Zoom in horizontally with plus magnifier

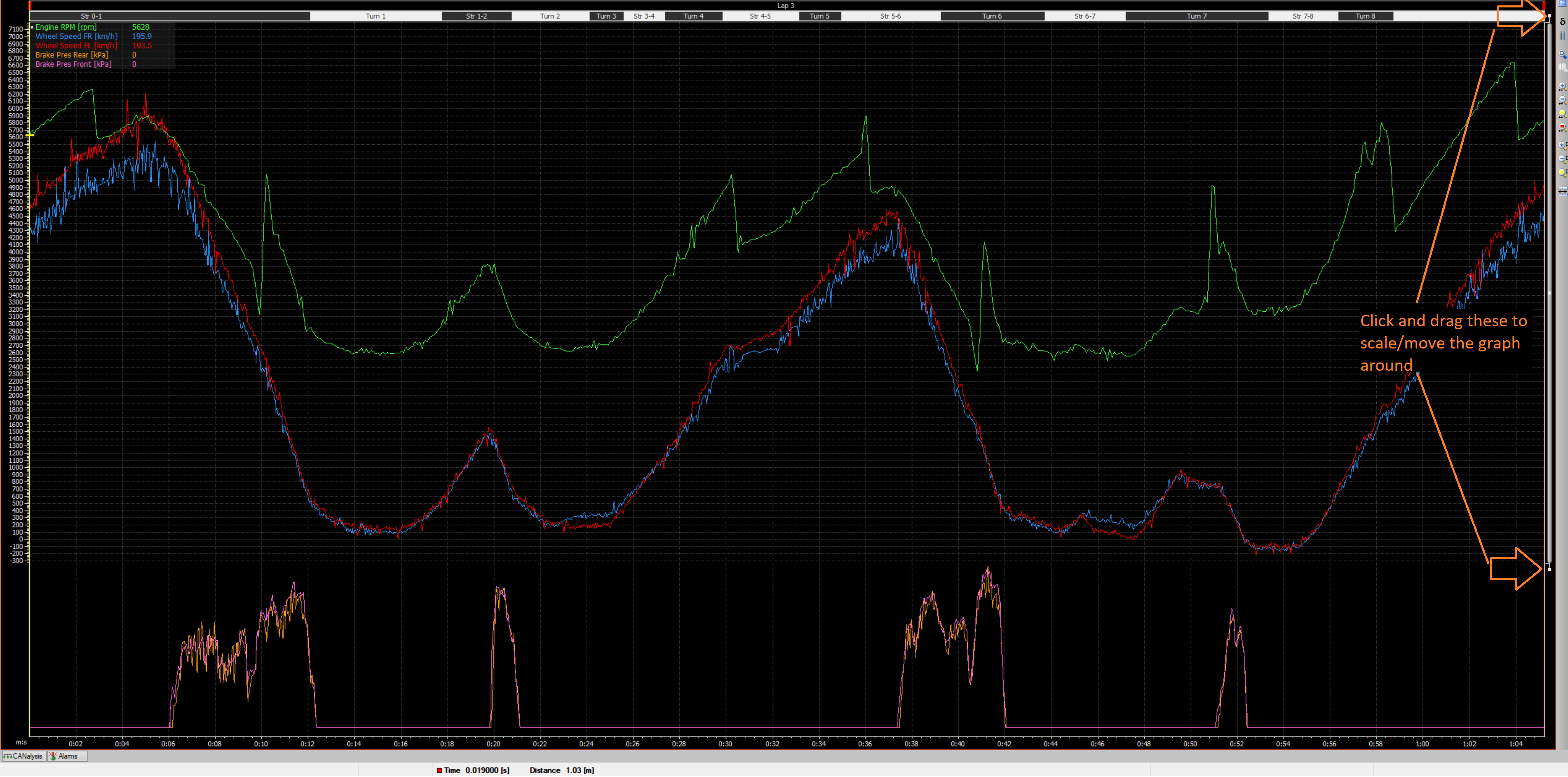[1563, 87]
